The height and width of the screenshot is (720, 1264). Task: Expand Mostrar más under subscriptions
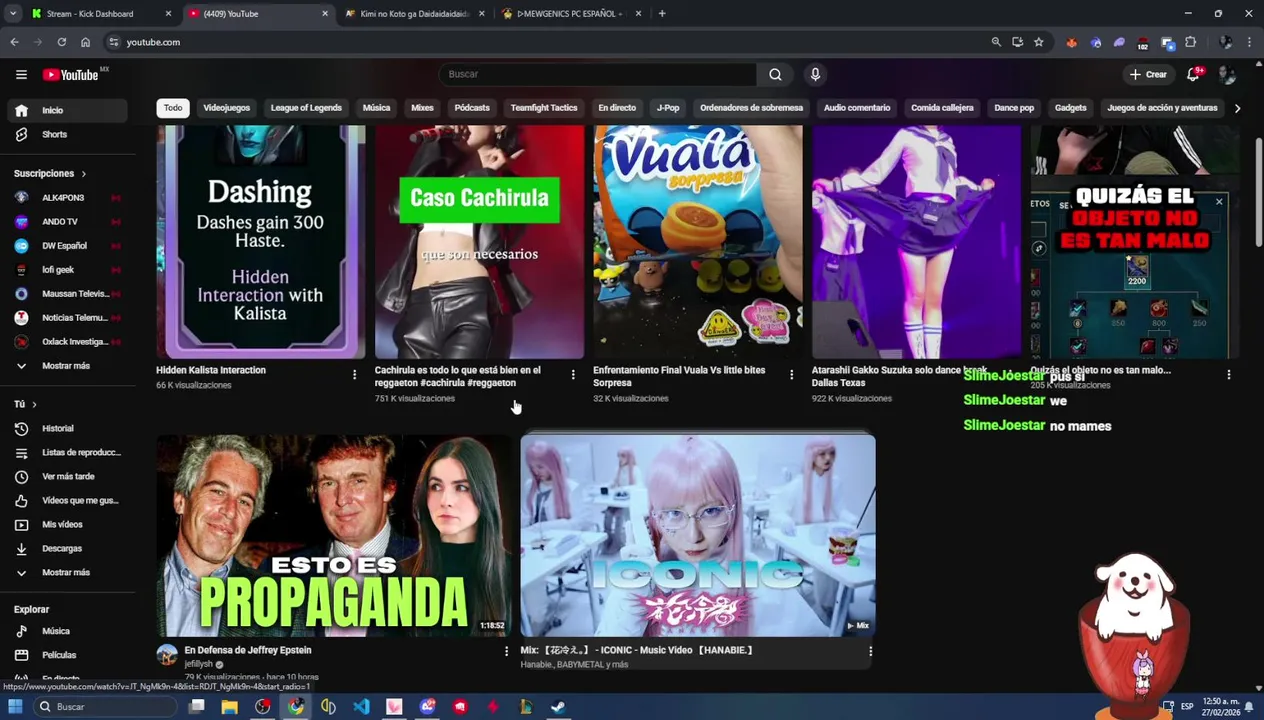(65, 366)
